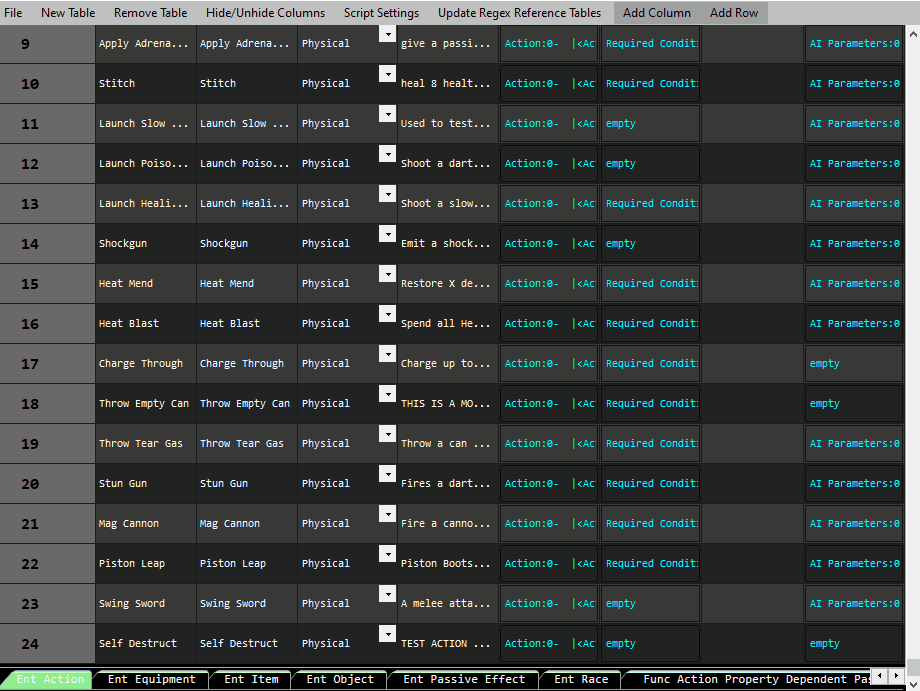
Task: Switch to the Ent Passive Effect tab
Action: click(x=463, y=680)
